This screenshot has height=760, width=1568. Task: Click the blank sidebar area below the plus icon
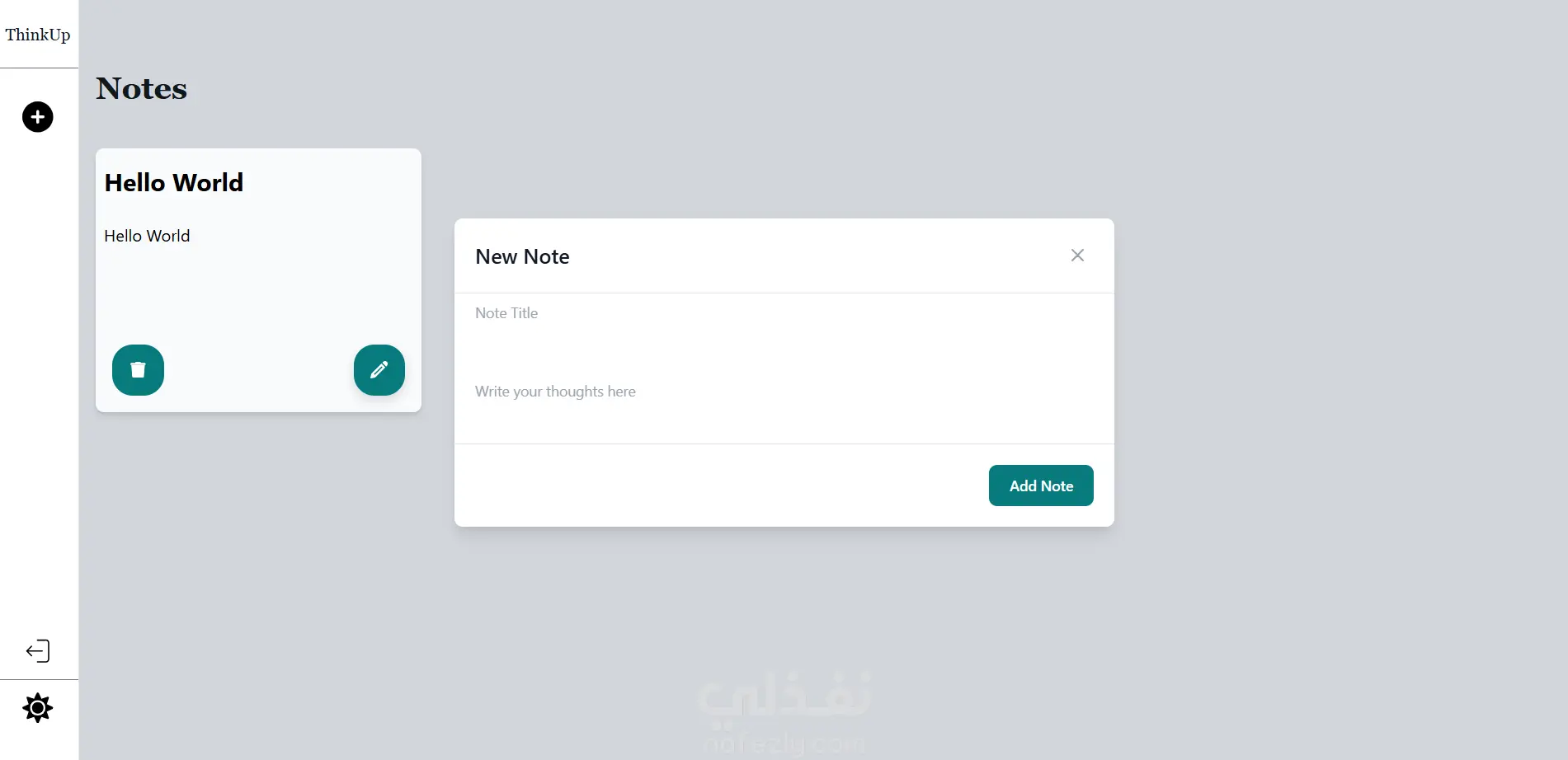point(38,371)
